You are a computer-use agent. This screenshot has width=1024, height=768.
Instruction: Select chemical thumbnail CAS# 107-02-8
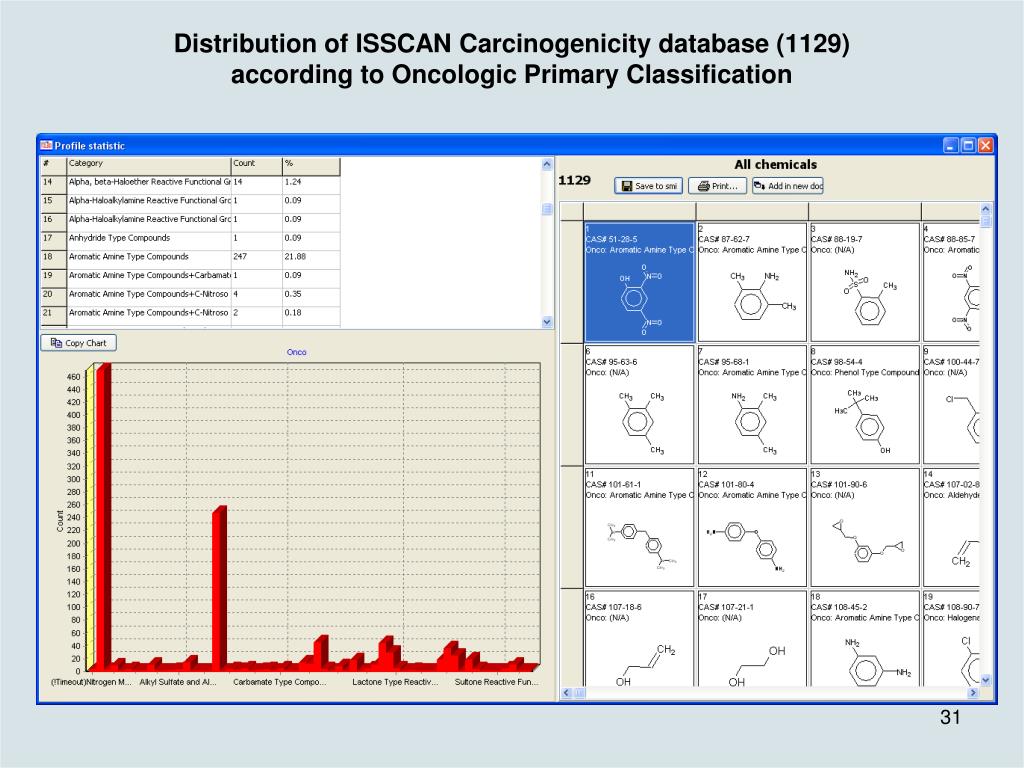click(x=951, y=528)
